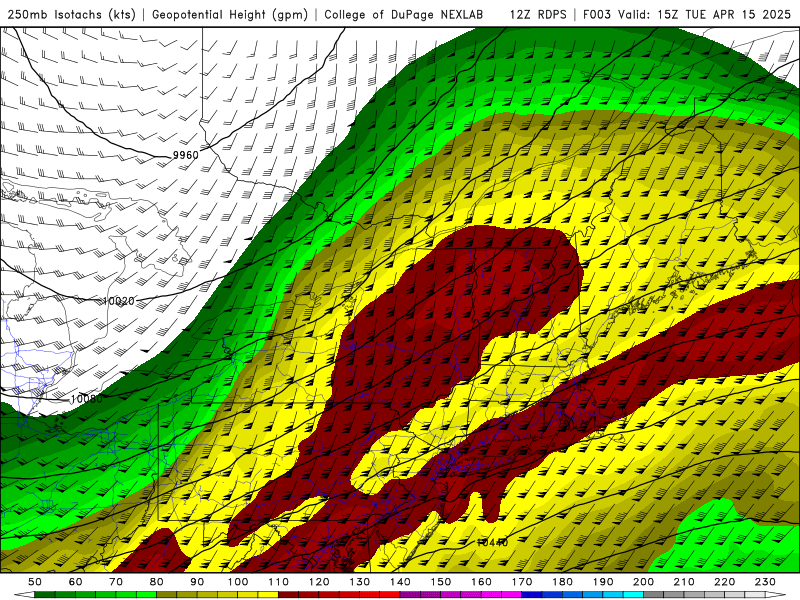Image resolution: width=800 pixels, height=600 pixels.
Task: Click the '12Z RDPS' model run label
Action: click(x=538, y=14)
